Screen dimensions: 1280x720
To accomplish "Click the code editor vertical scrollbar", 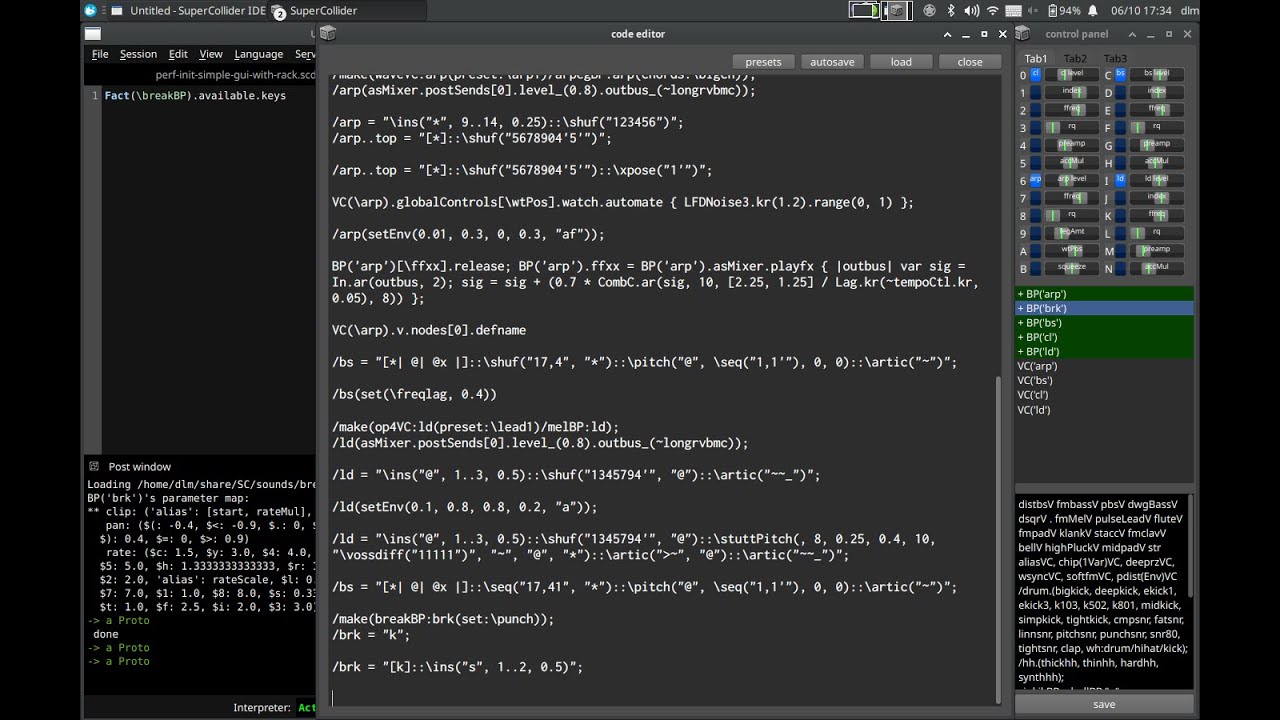I will (996, 538).
